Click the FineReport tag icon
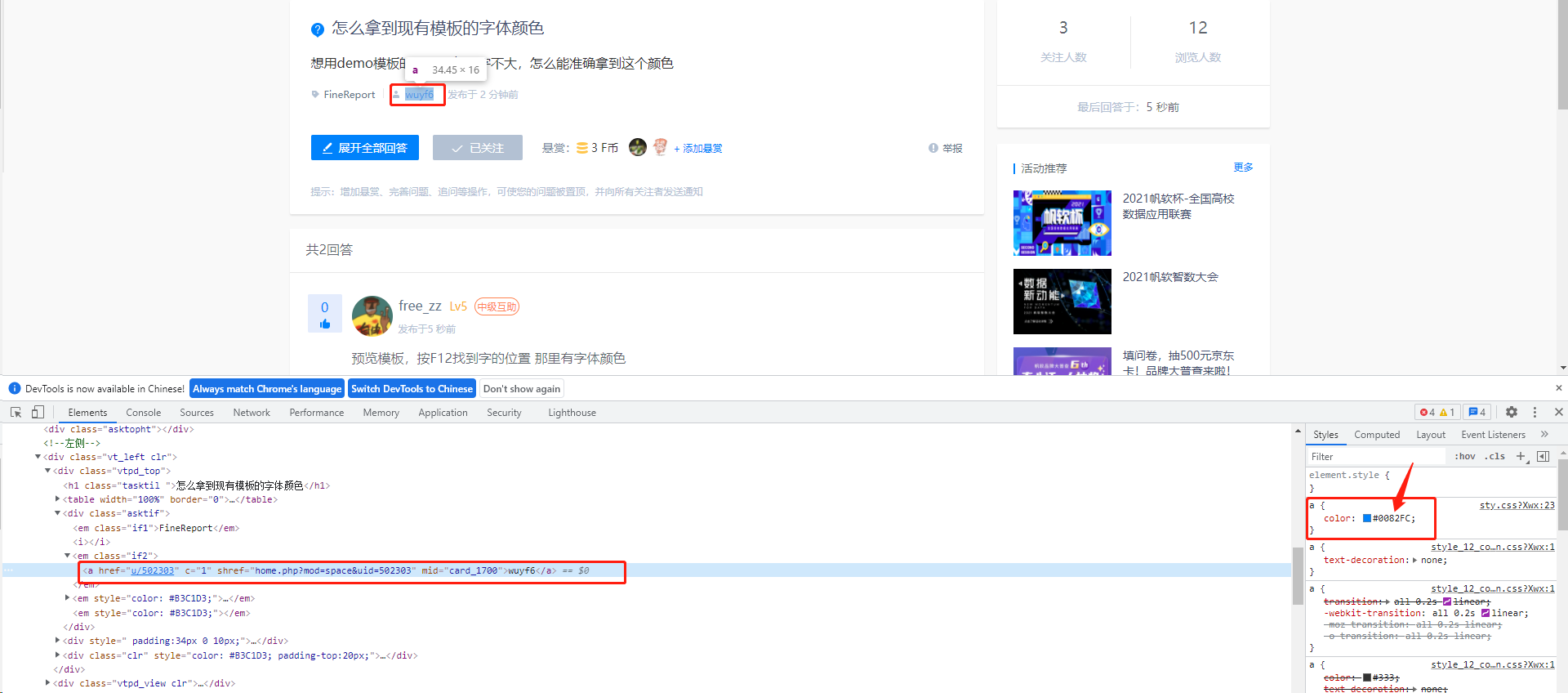 (x=315, y=95)
